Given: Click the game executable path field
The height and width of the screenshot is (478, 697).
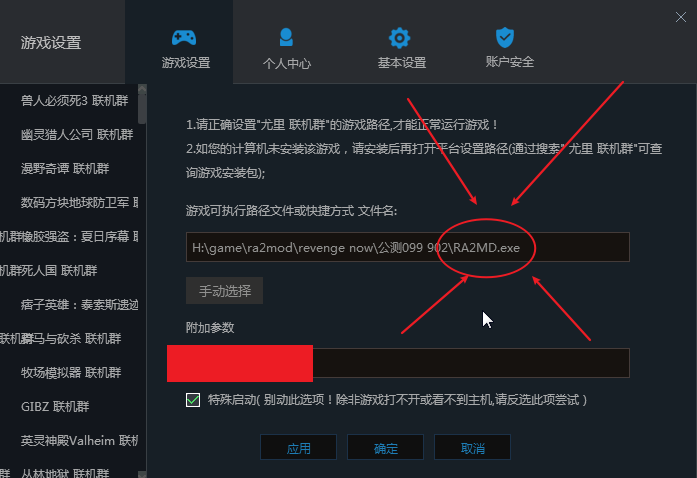Looking at the screenshot, I should 408,247.
